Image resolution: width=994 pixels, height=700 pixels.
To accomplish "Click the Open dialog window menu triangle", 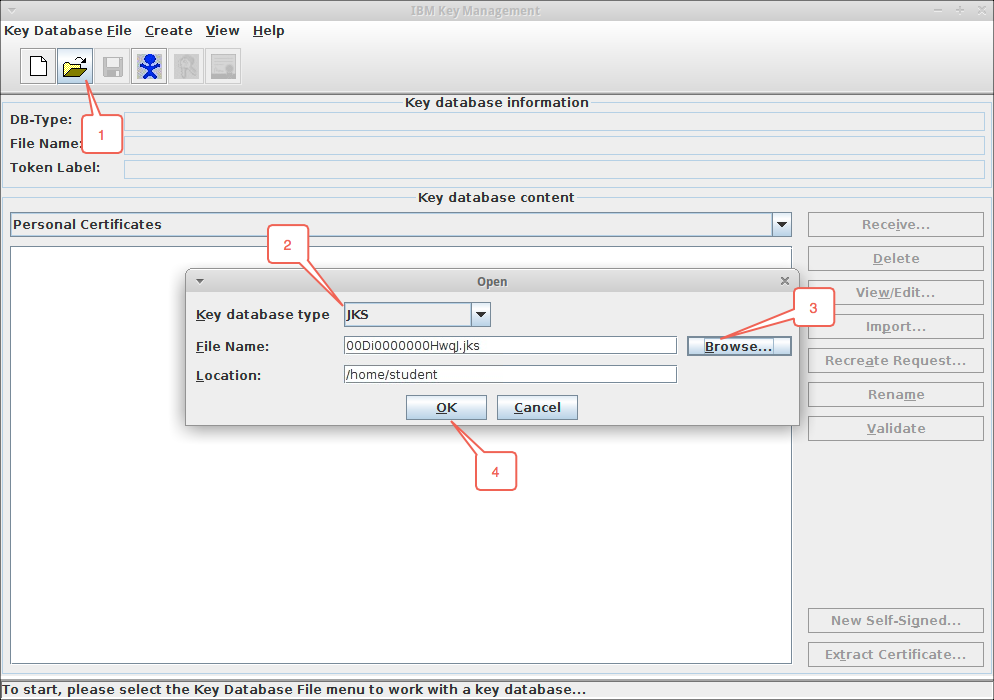I will [x=200, y=281].
